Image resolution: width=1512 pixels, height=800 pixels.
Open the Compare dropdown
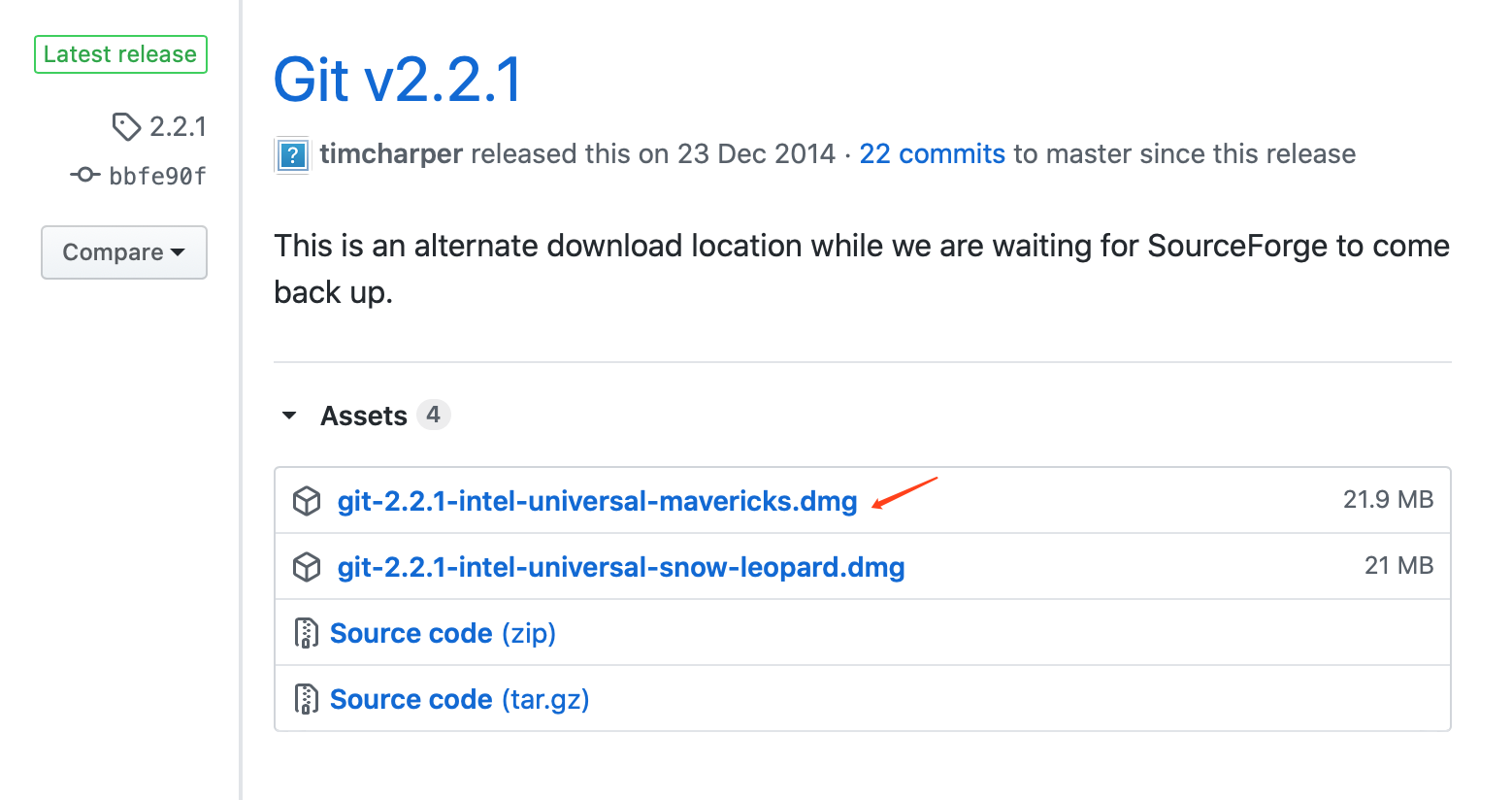coord(124,252)
